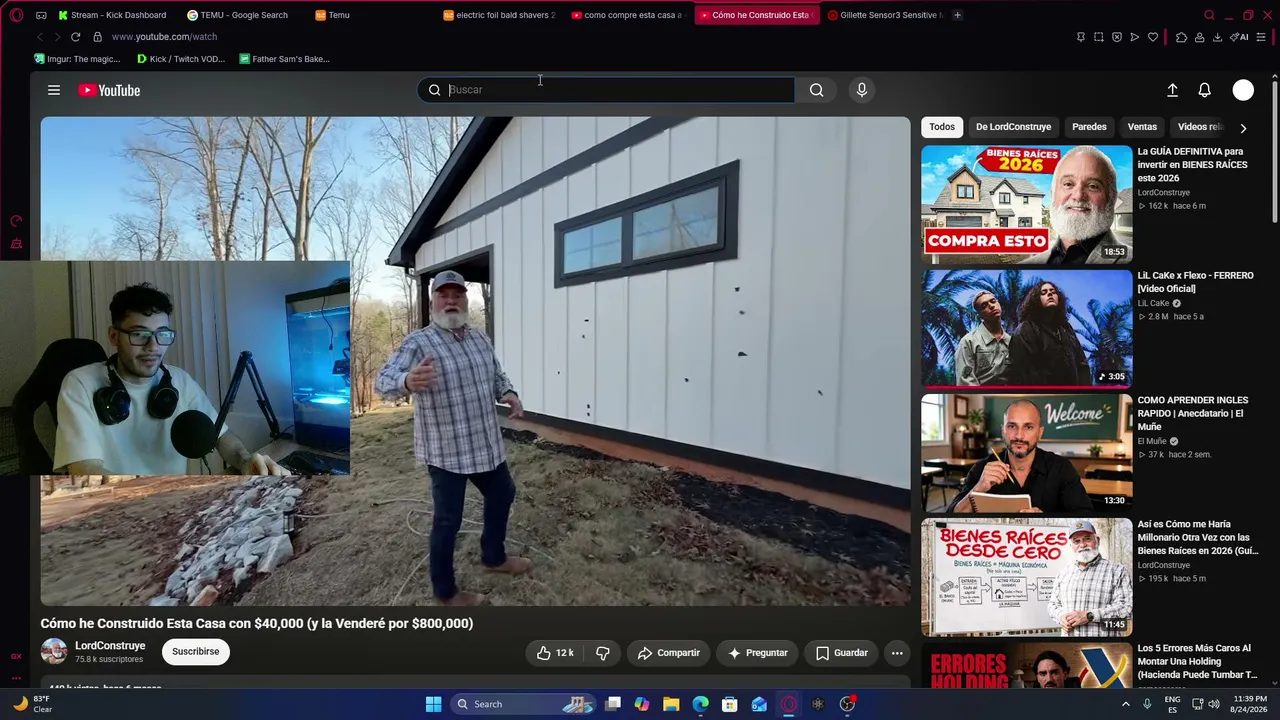Screen dimensions: 1280x720
Task: Open browser snapshot tool
Action: coord(1099,37)
